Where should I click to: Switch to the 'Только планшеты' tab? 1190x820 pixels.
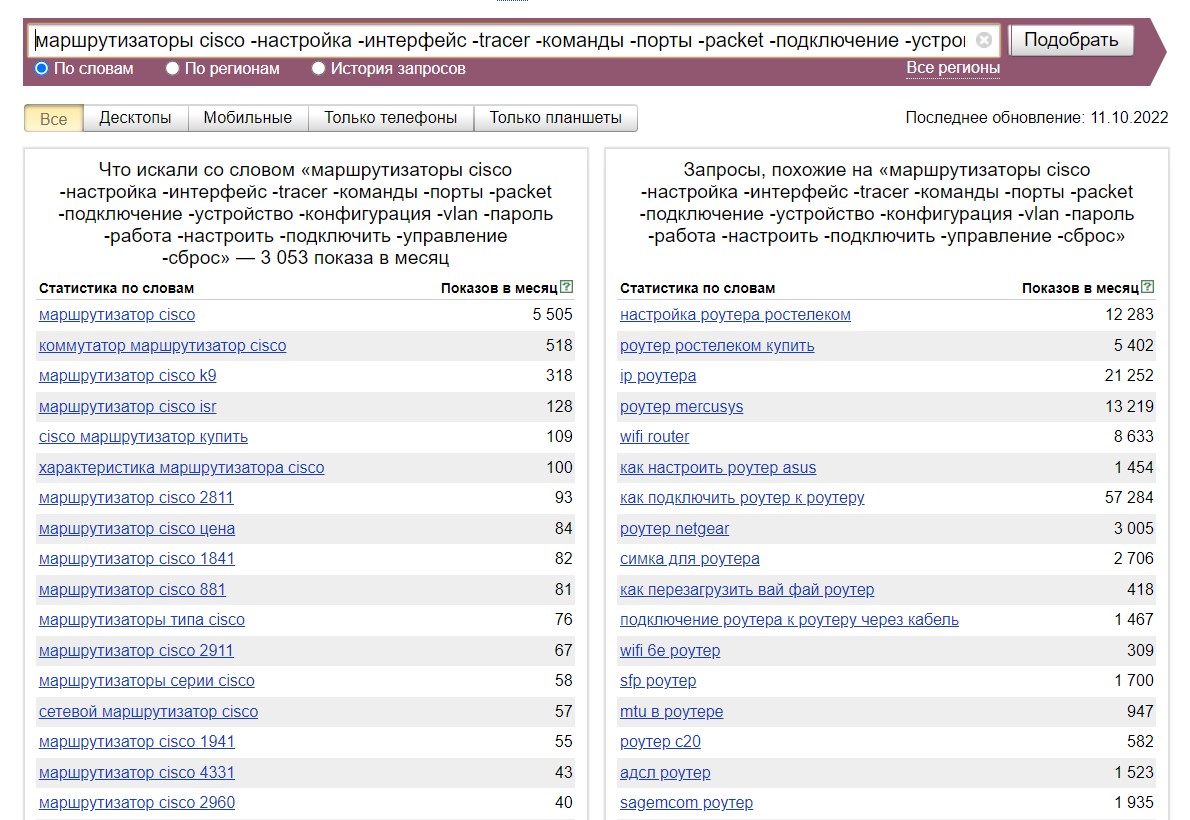tap(556, 118)
